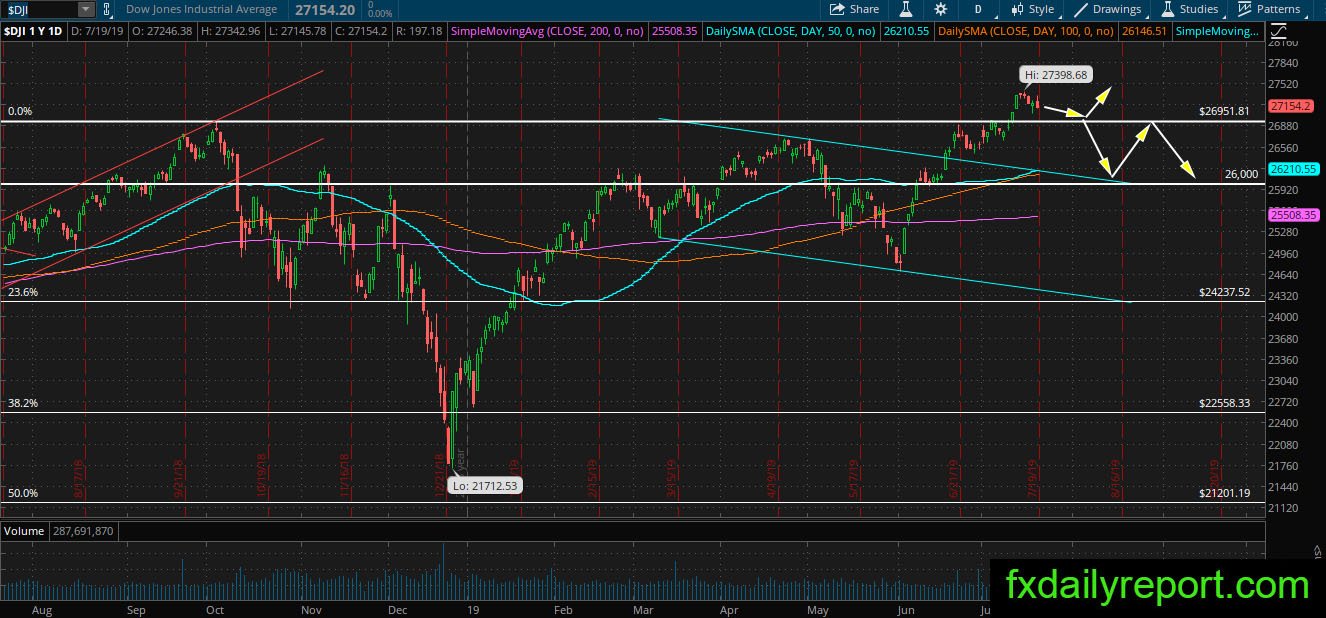Click the expand arrows icon near volume pane
Screen dimensions: 1326x618
pos(1316,554)
